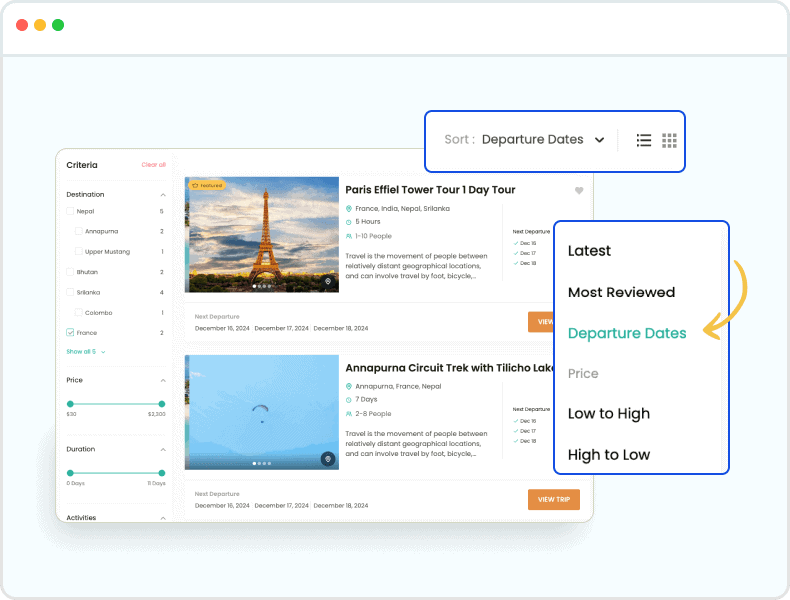This screenshot has height=600, width=790.
Task: Open the Eiffel Tower tour thumbnail
Action: (262, 234)
